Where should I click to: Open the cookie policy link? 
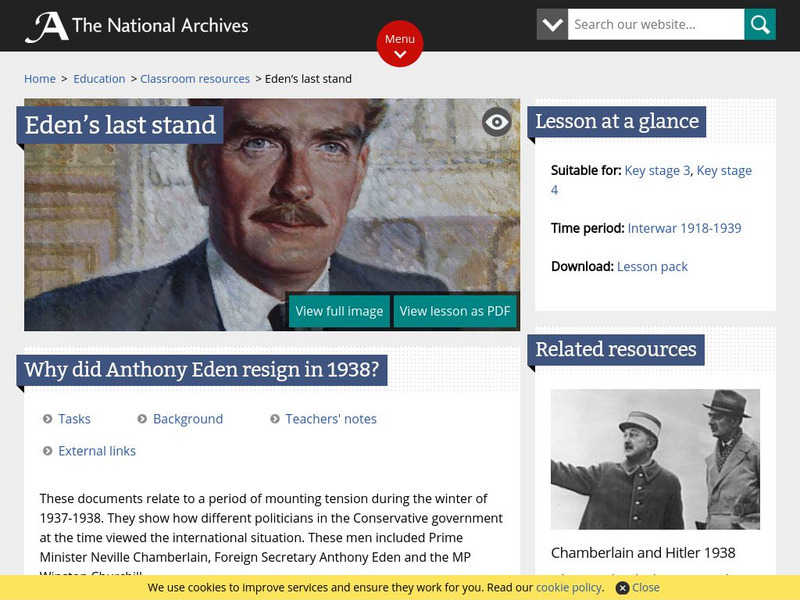(569, 588)
